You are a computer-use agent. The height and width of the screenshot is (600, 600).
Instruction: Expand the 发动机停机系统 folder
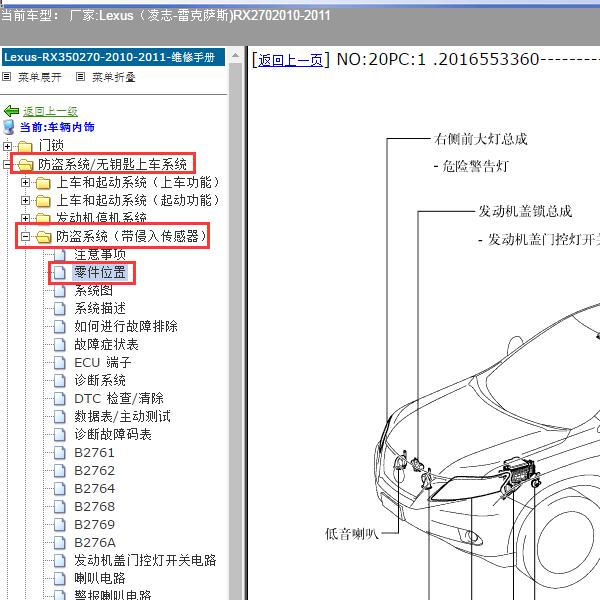[x=25, y=218]
